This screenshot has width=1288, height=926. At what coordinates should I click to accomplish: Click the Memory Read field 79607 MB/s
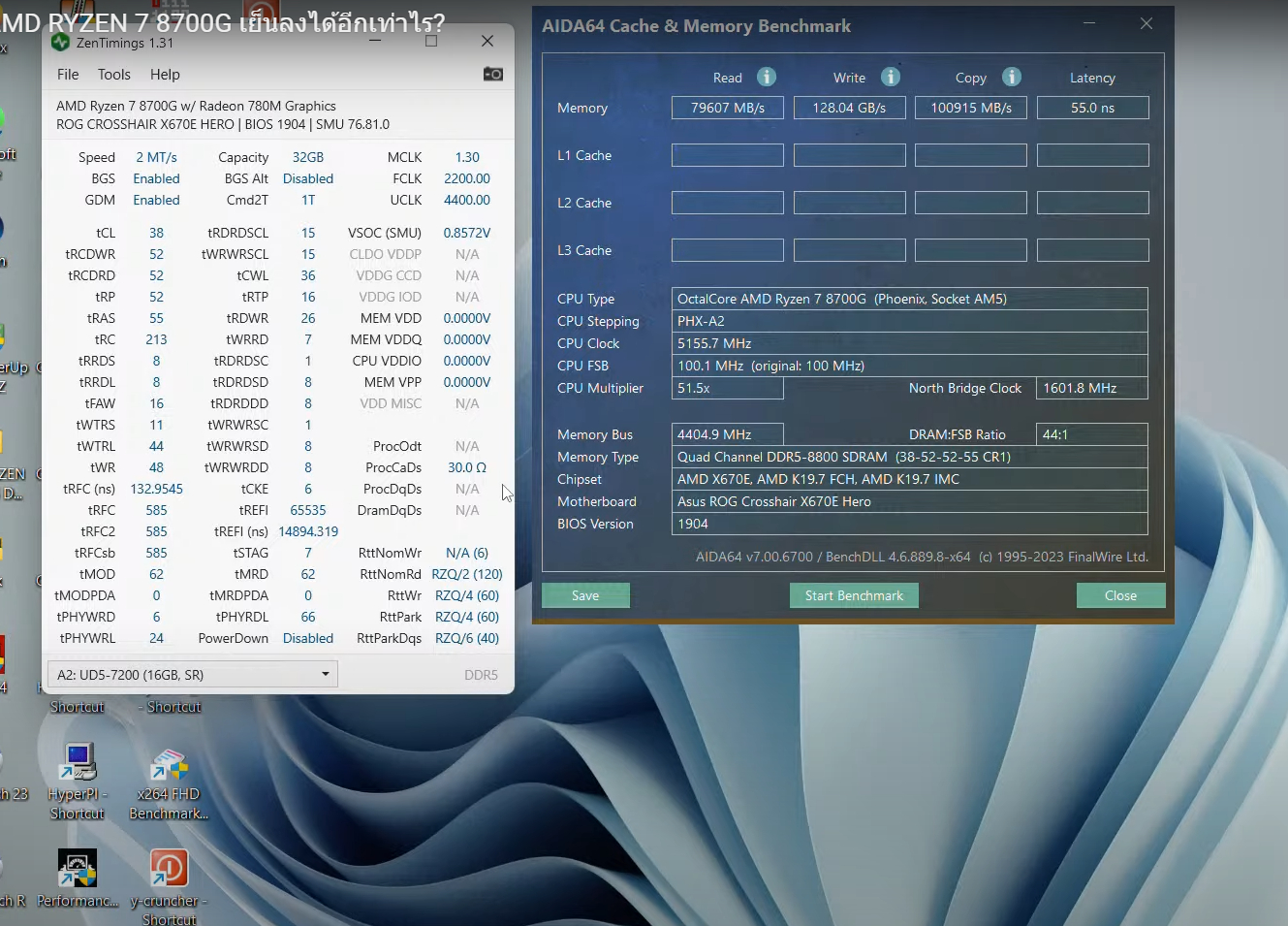(x=728, y=108)
